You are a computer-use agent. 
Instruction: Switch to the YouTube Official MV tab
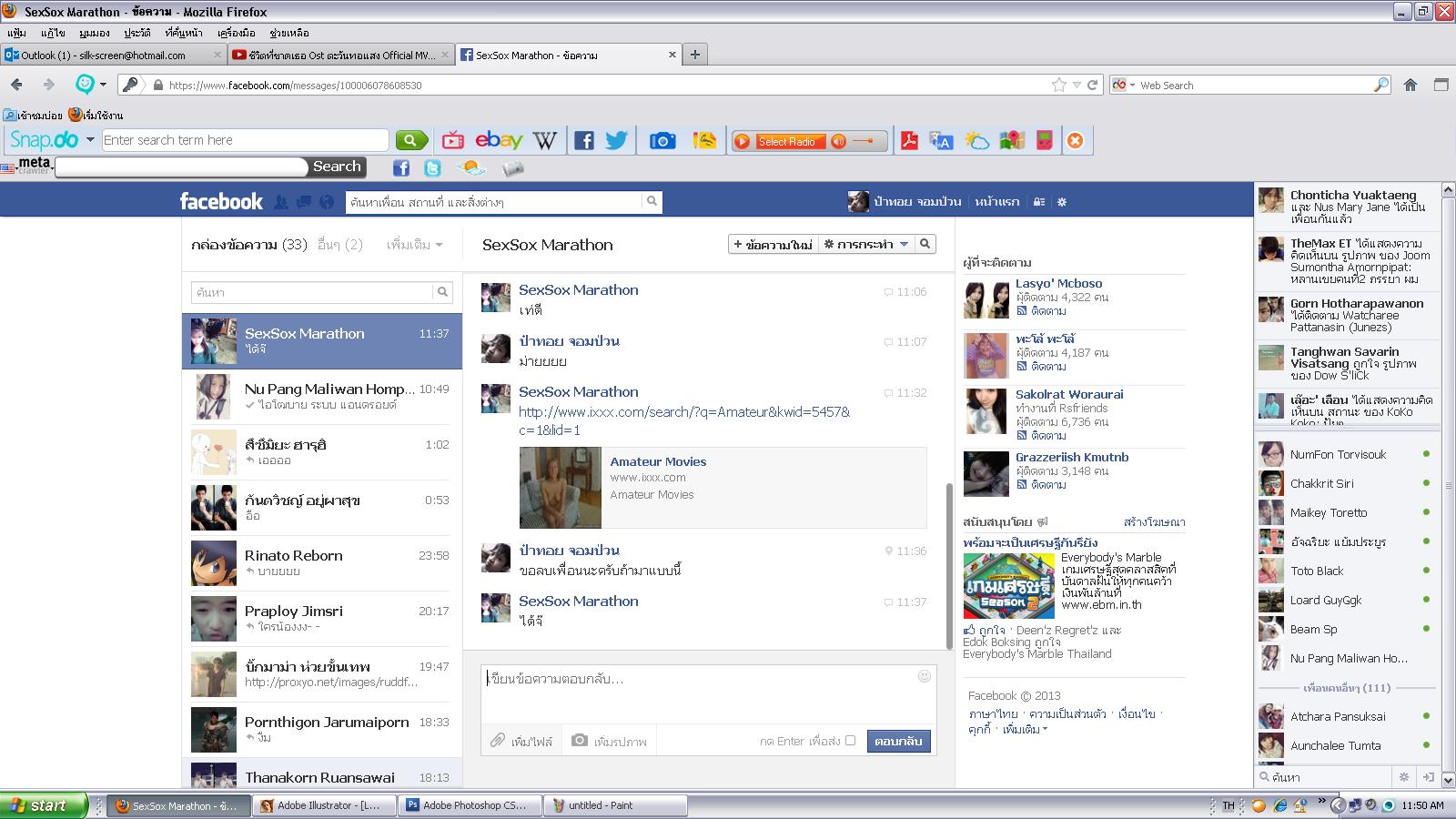(341, 55)
